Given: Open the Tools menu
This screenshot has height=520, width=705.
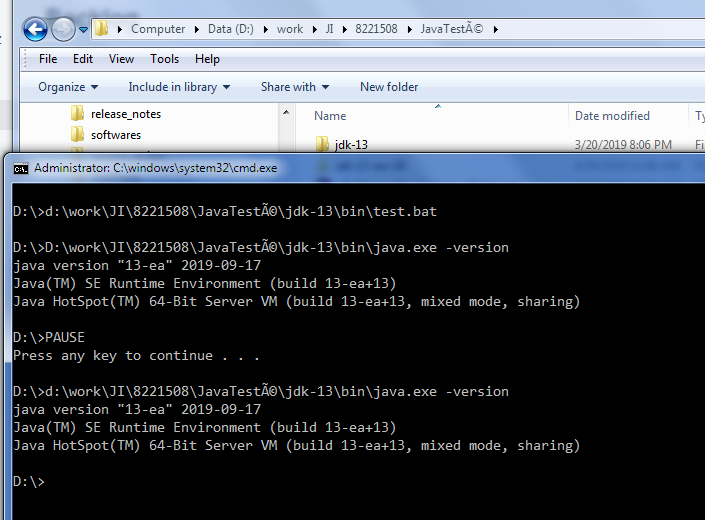Looking at the screenshot, I should coord(164,59).
